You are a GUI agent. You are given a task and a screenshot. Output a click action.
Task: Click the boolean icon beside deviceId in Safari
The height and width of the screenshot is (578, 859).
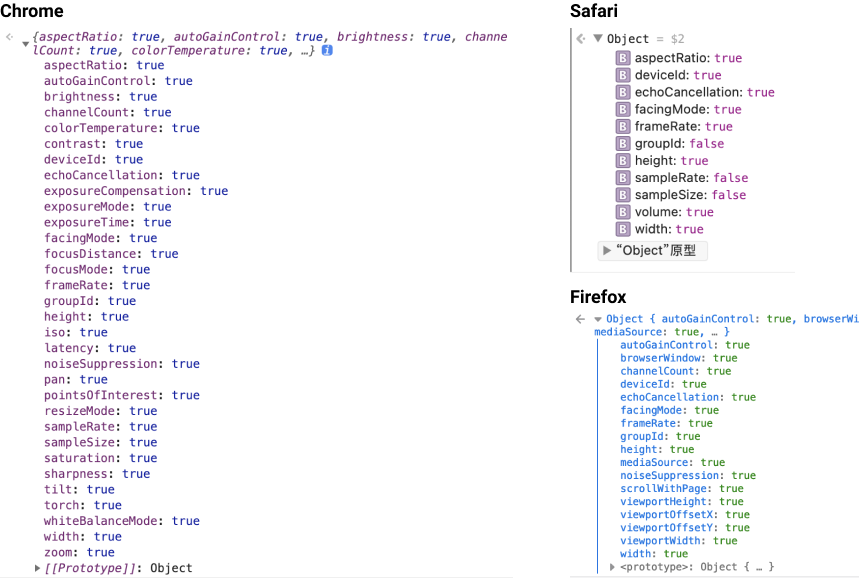click(622, 75)
